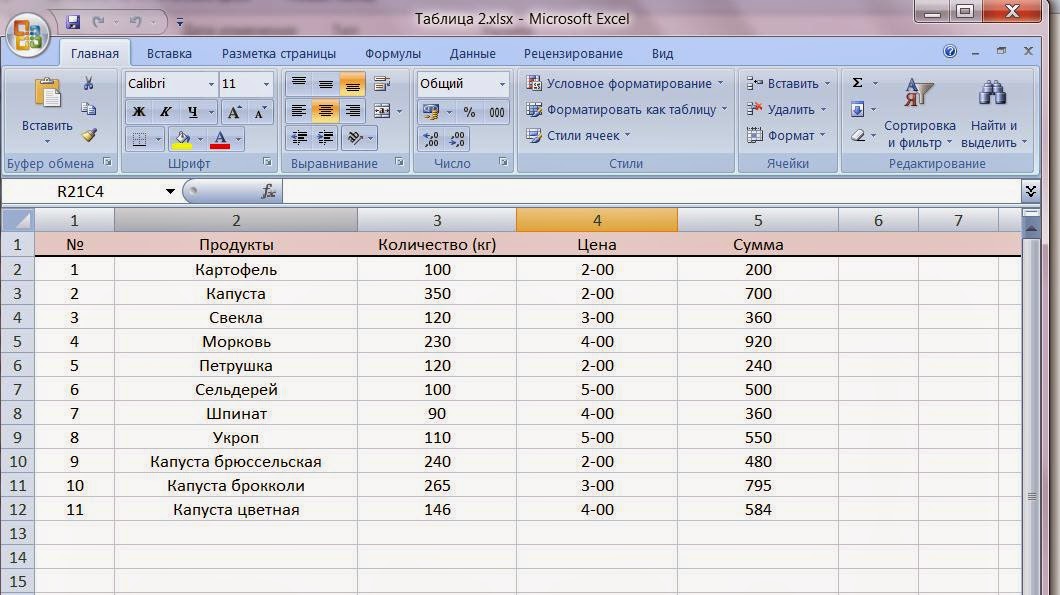Viewport: 1060px width, 595px height.
Task: Toggle italic К formatting
Action: coord(165,112)
